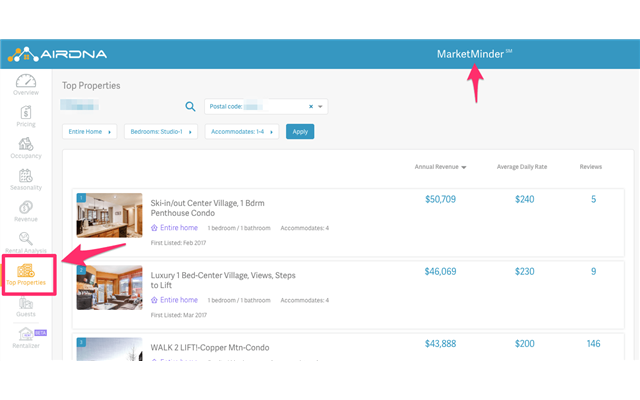Sort by Annual Revenue column

[x=441, y=166]
